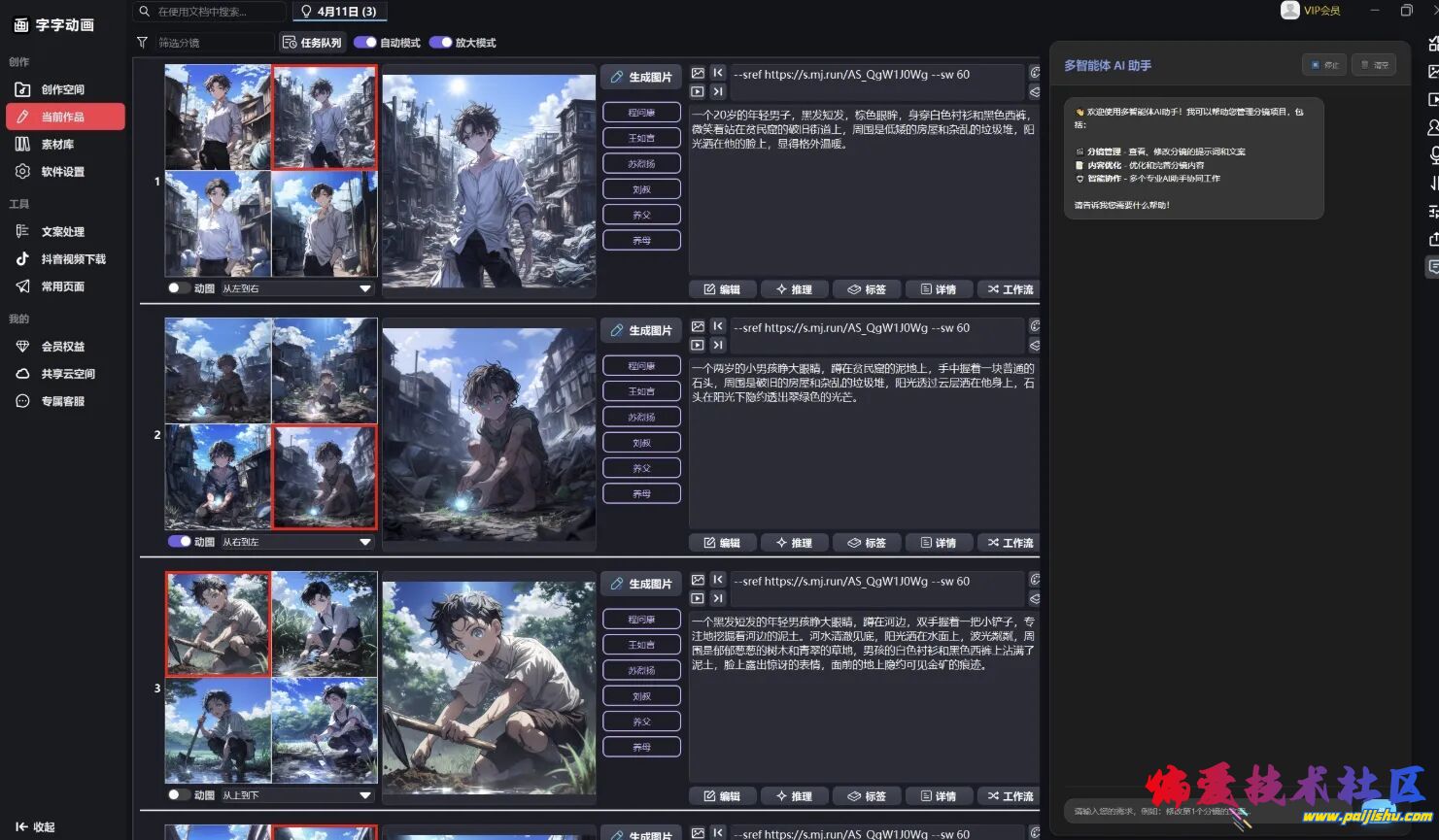The image size is (1439, 840).
Task: Click 生成图片 button for storyboard 1
Action: tap(640, 77)
